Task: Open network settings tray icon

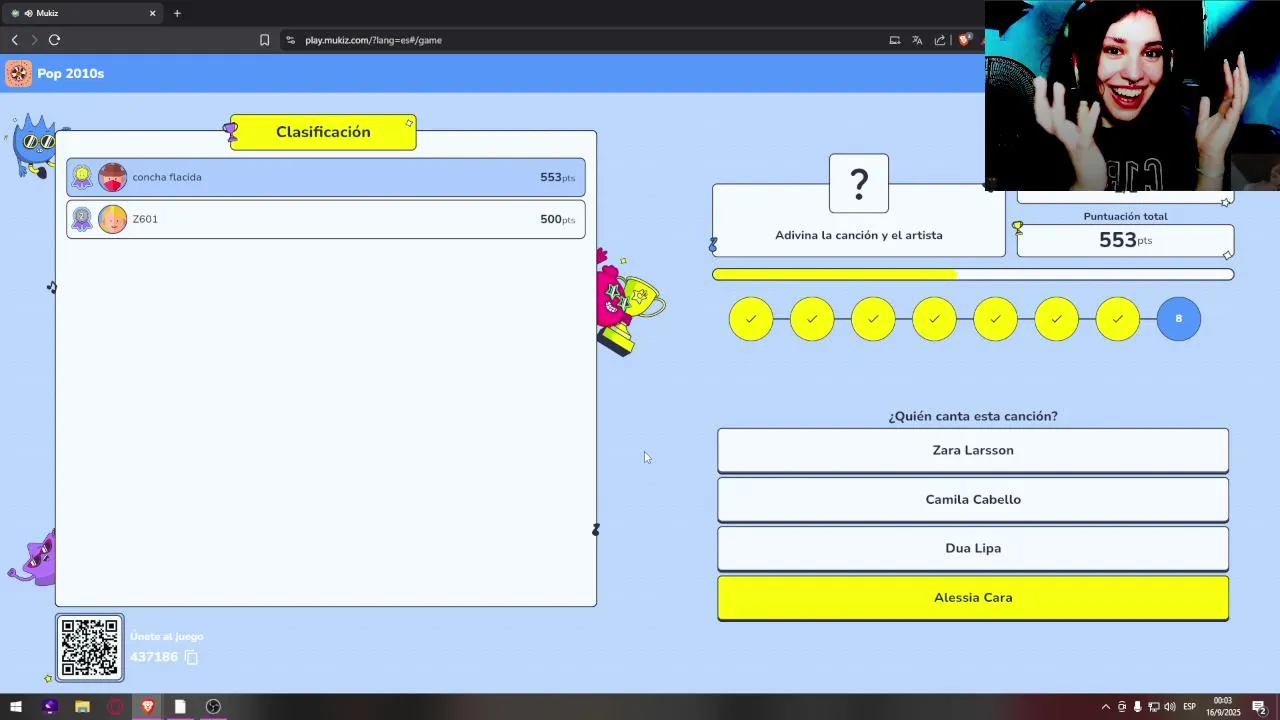Action: pos(1153,707)
